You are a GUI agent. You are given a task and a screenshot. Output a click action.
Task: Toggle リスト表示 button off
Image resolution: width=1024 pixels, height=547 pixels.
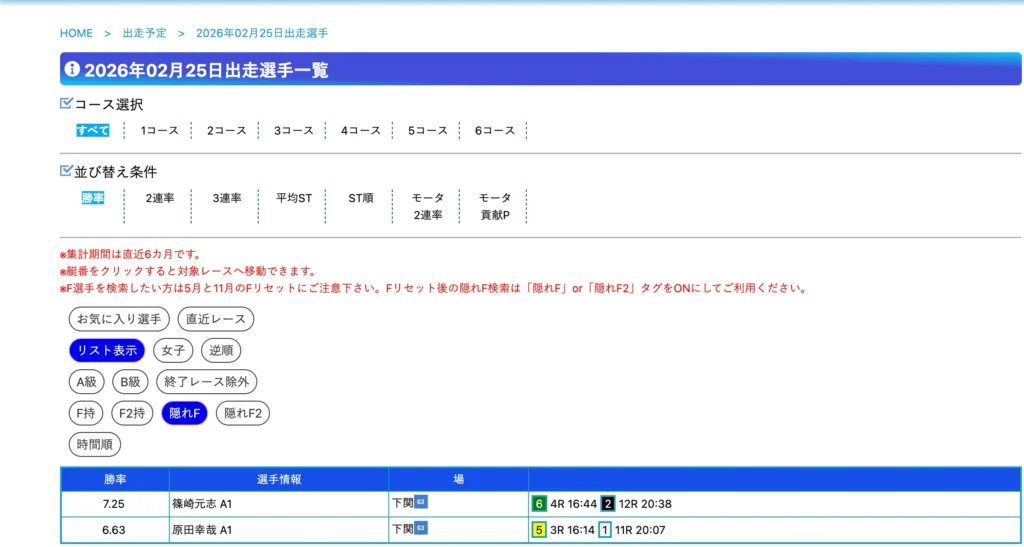pos(107,351)
